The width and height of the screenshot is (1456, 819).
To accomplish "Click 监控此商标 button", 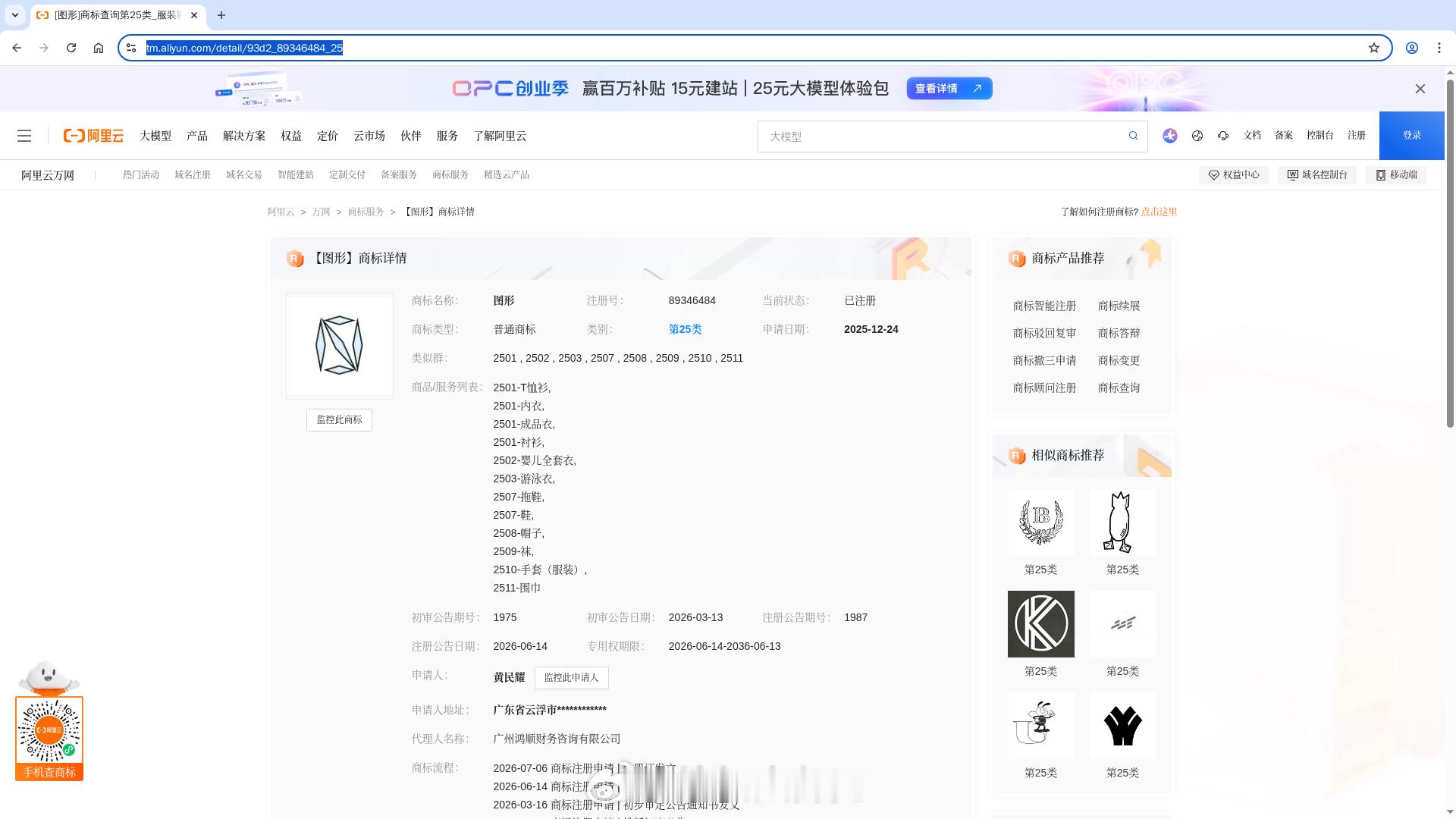I will pyautogui.click(x=339, y=419).
